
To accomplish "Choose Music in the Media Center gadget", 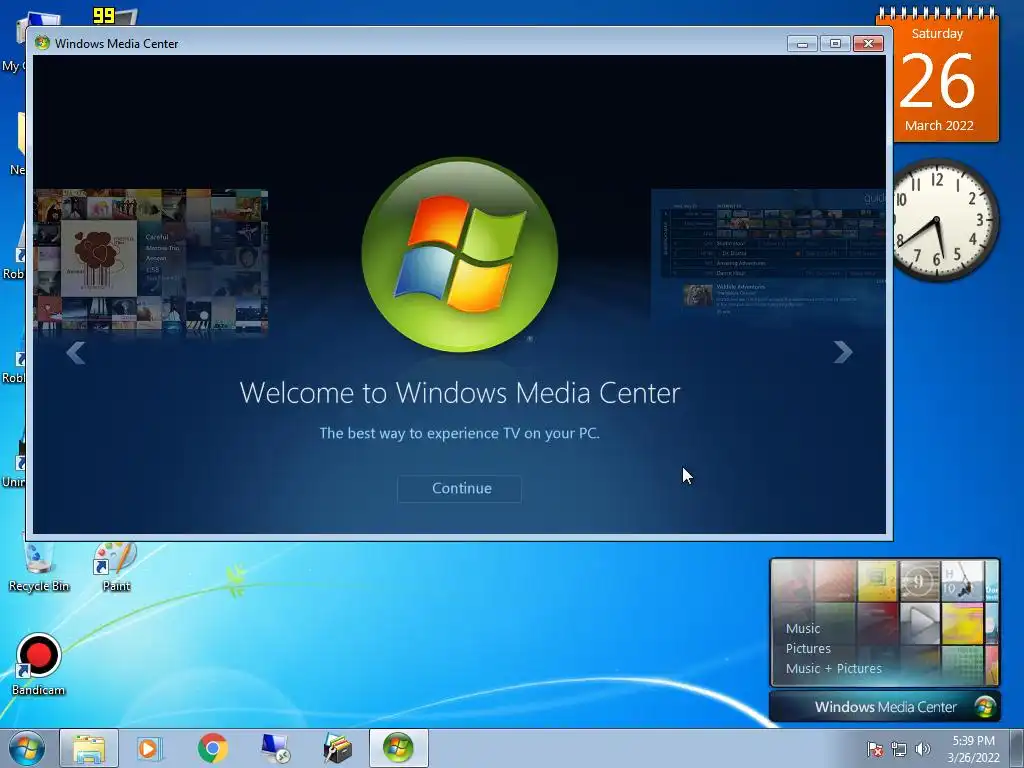I will point(803,628).
